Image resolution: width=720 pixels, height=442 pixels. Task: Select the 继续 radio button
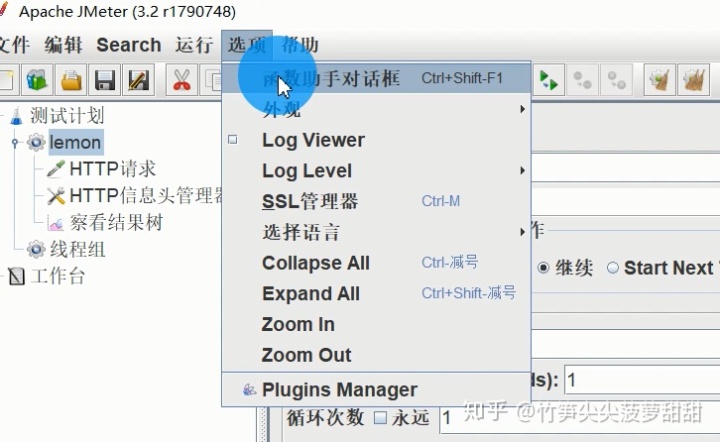coord(543,268)
